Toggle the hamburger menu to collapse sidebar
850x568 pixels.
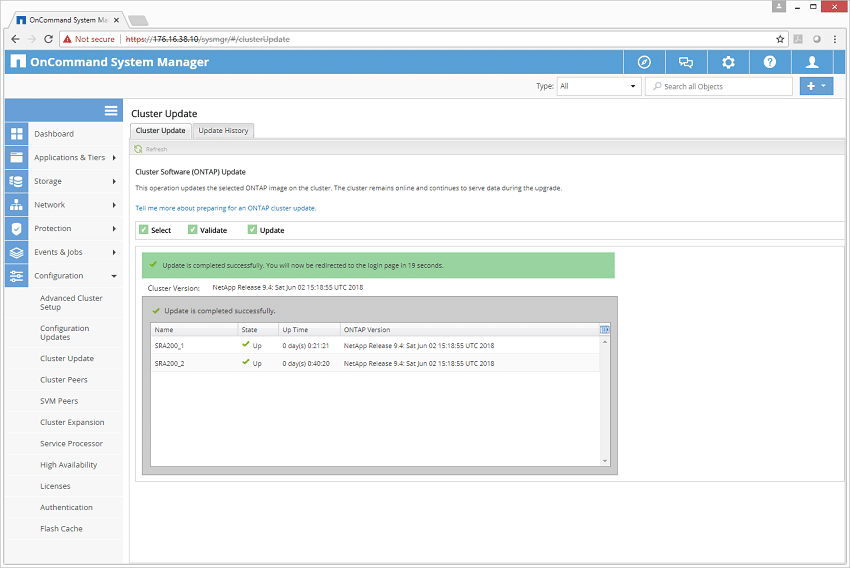click(x=111, y=111)
